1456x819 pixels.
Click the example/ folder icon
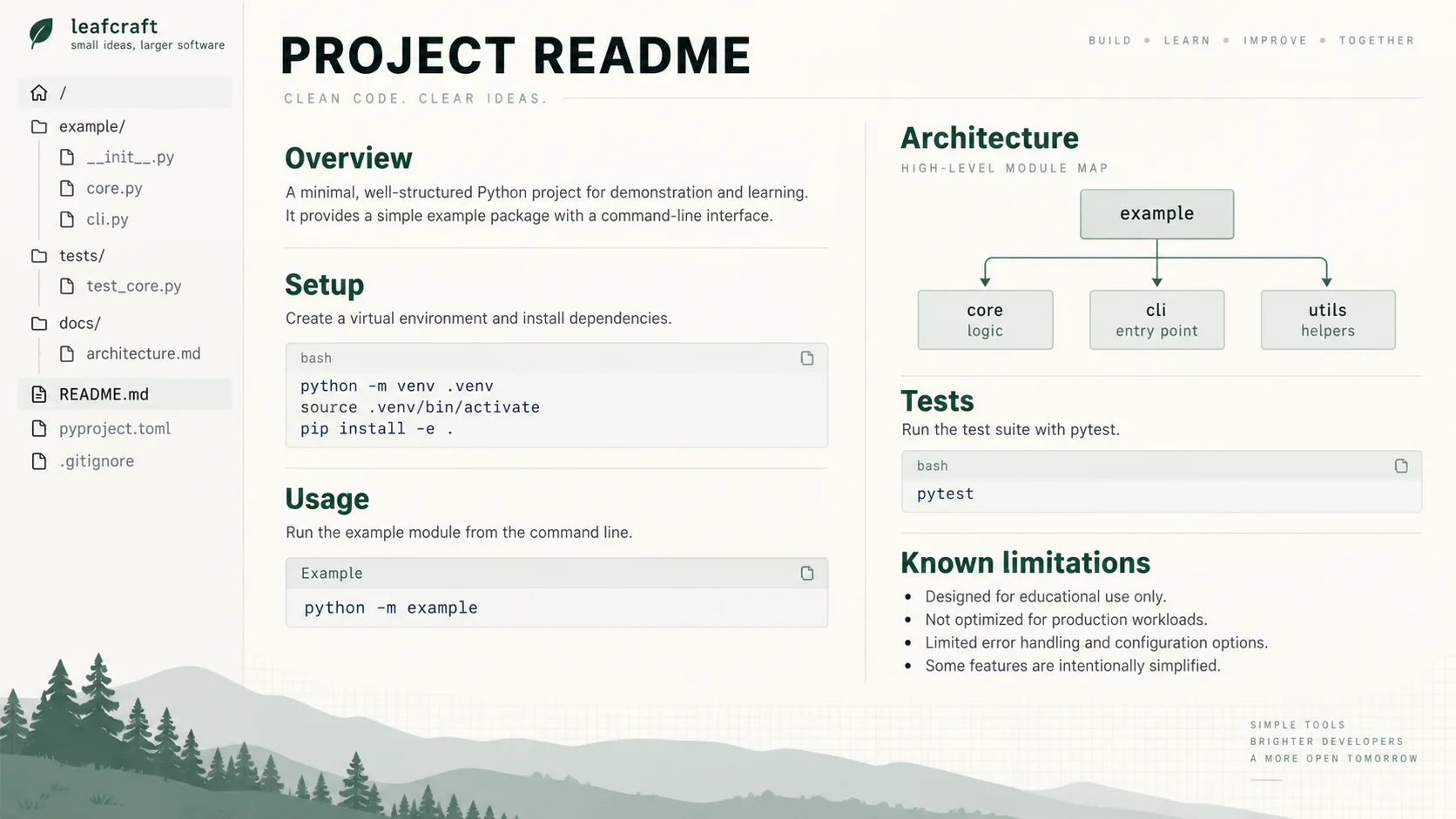tap(39, 127)
